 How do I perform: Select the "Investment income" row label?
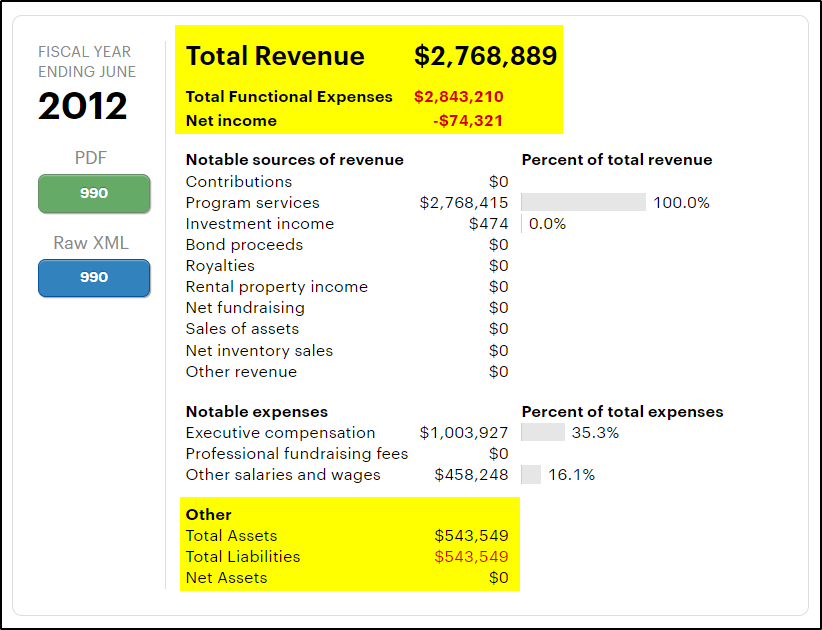pyautogui.click(x=260, y=224)
